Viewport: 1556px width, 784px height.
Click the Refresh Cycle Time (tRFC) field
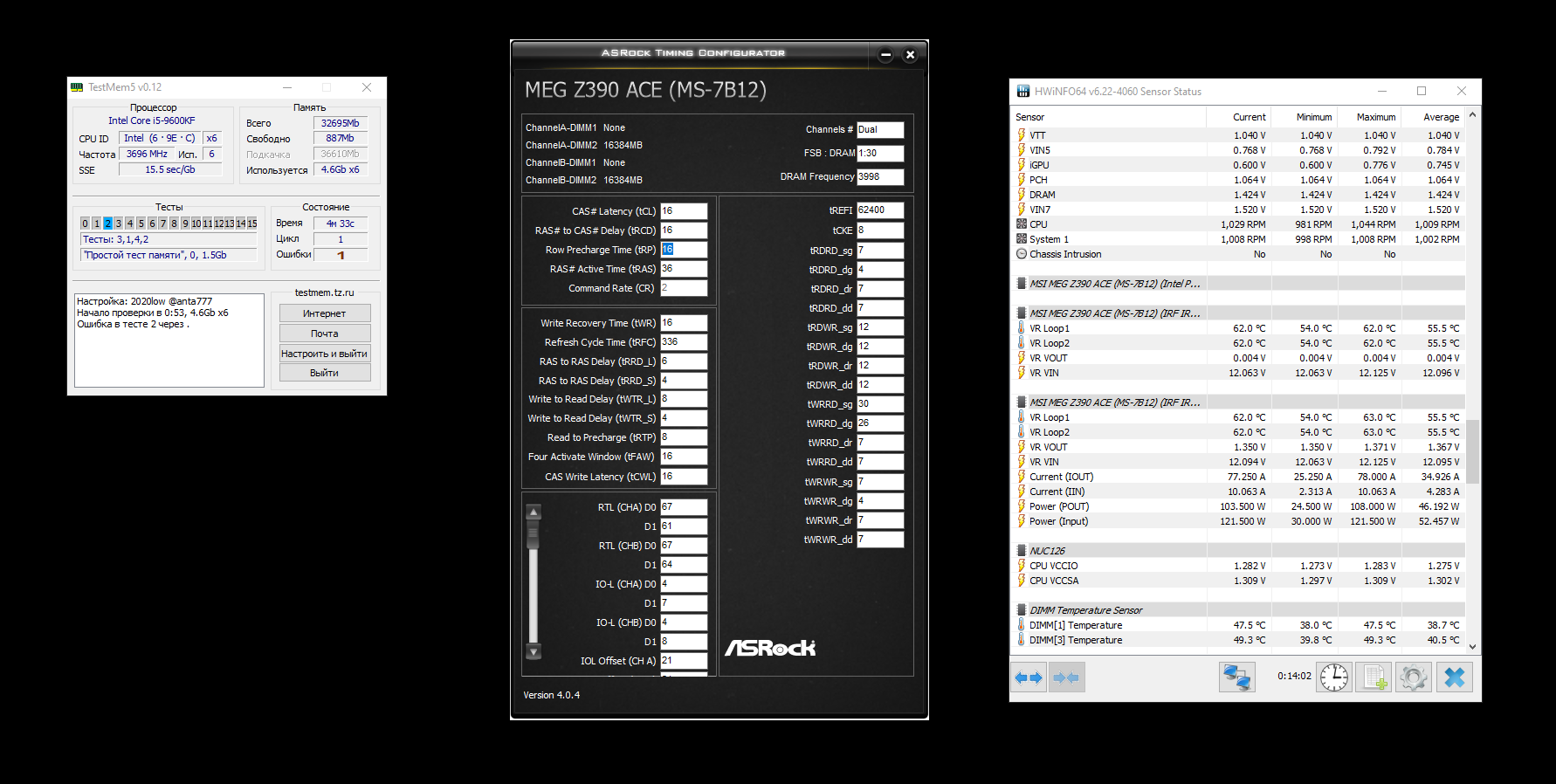(x=684, y=342)
